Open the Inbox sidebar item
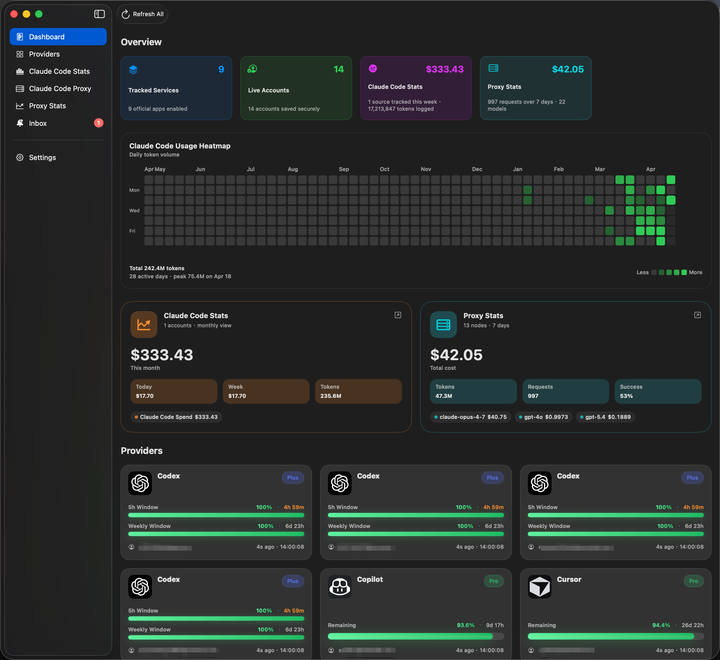Viewport: 720px width, 660px height. pos(58,123)
